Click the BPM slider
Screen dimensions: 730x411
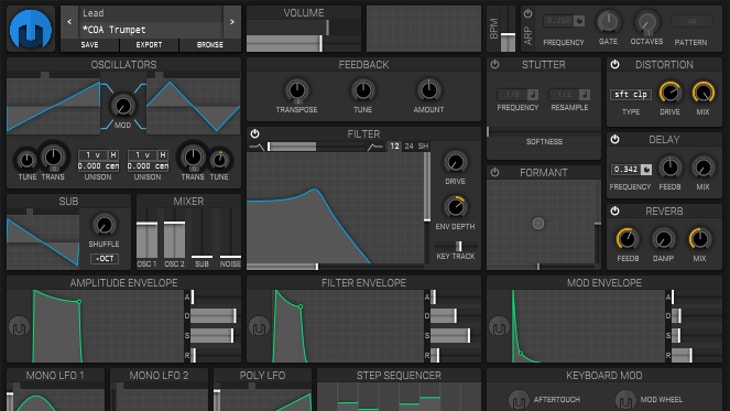click(508, 29)
